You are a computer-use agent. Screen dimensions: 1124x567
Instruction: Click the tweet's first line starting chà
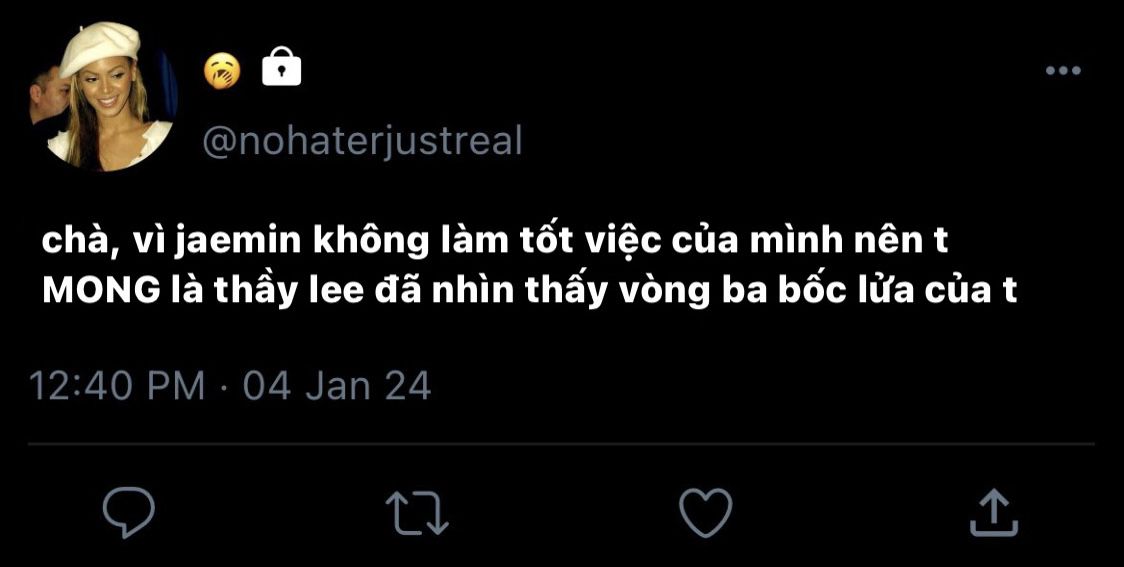coord(495,242)
